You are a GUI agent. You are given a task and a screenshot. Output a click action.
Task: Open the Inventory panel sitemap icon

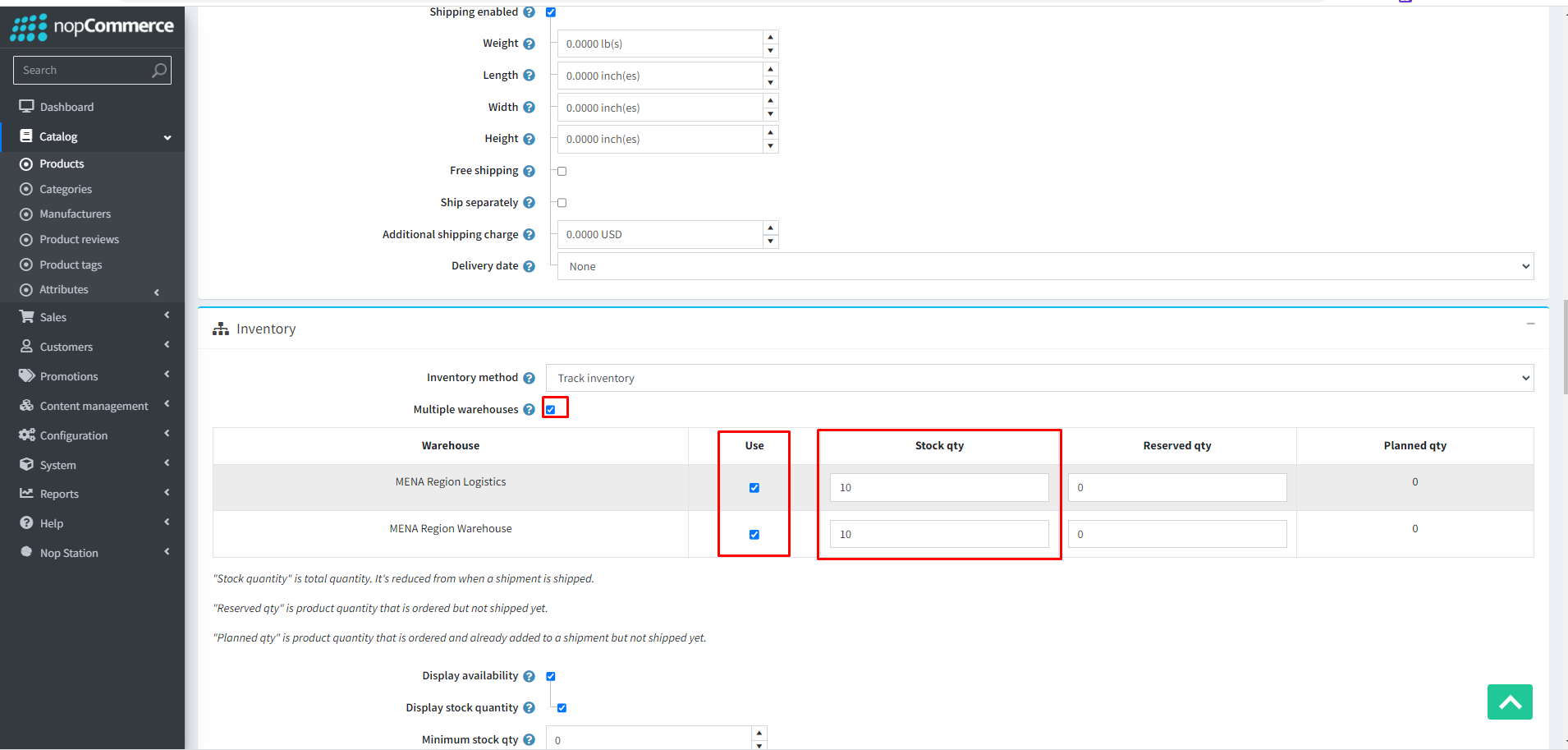[x=220, y=328]
